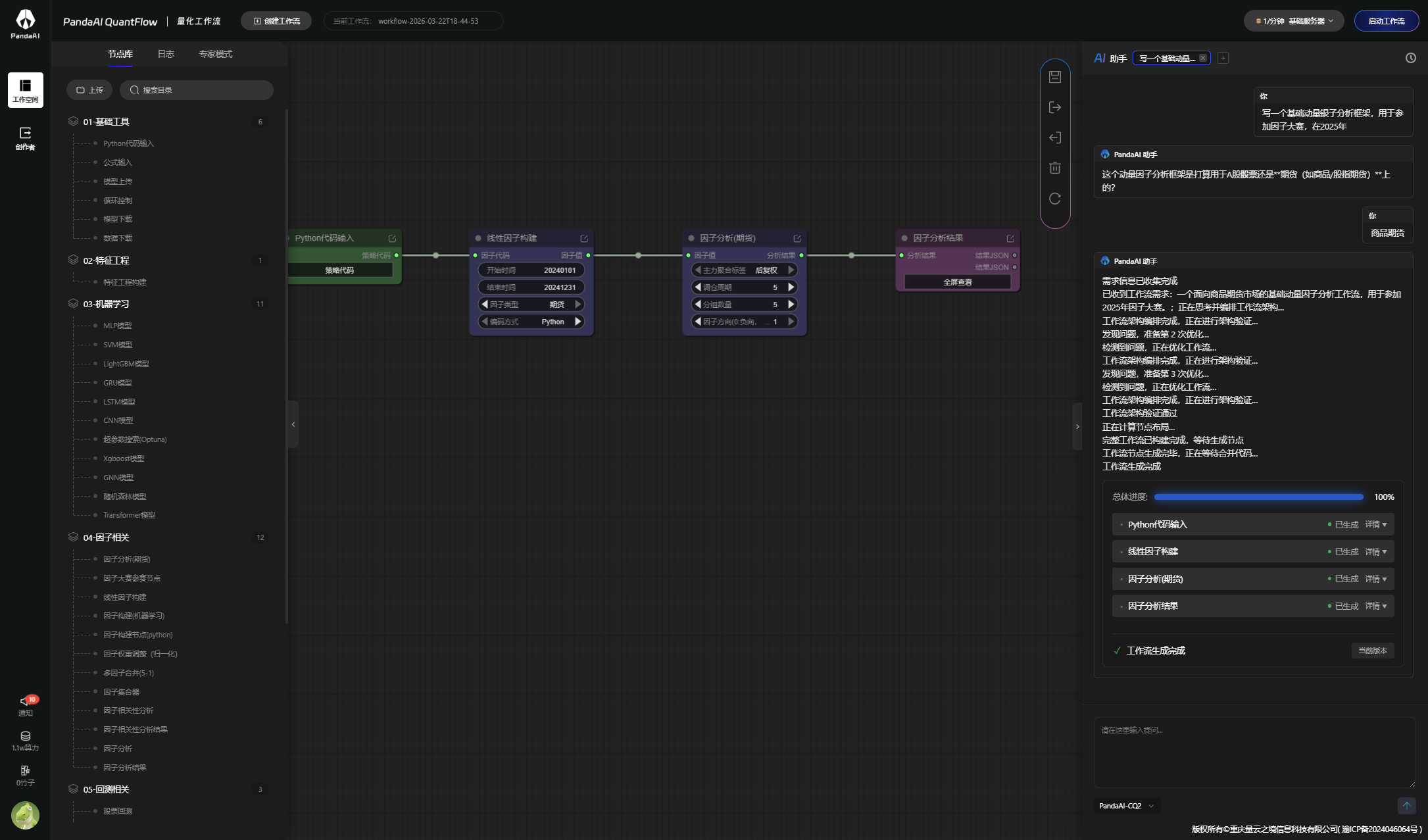Screen dimensions: 1428x840
Task: Click the export arrow icon in toolbar
Action: tap(1055, 107)
